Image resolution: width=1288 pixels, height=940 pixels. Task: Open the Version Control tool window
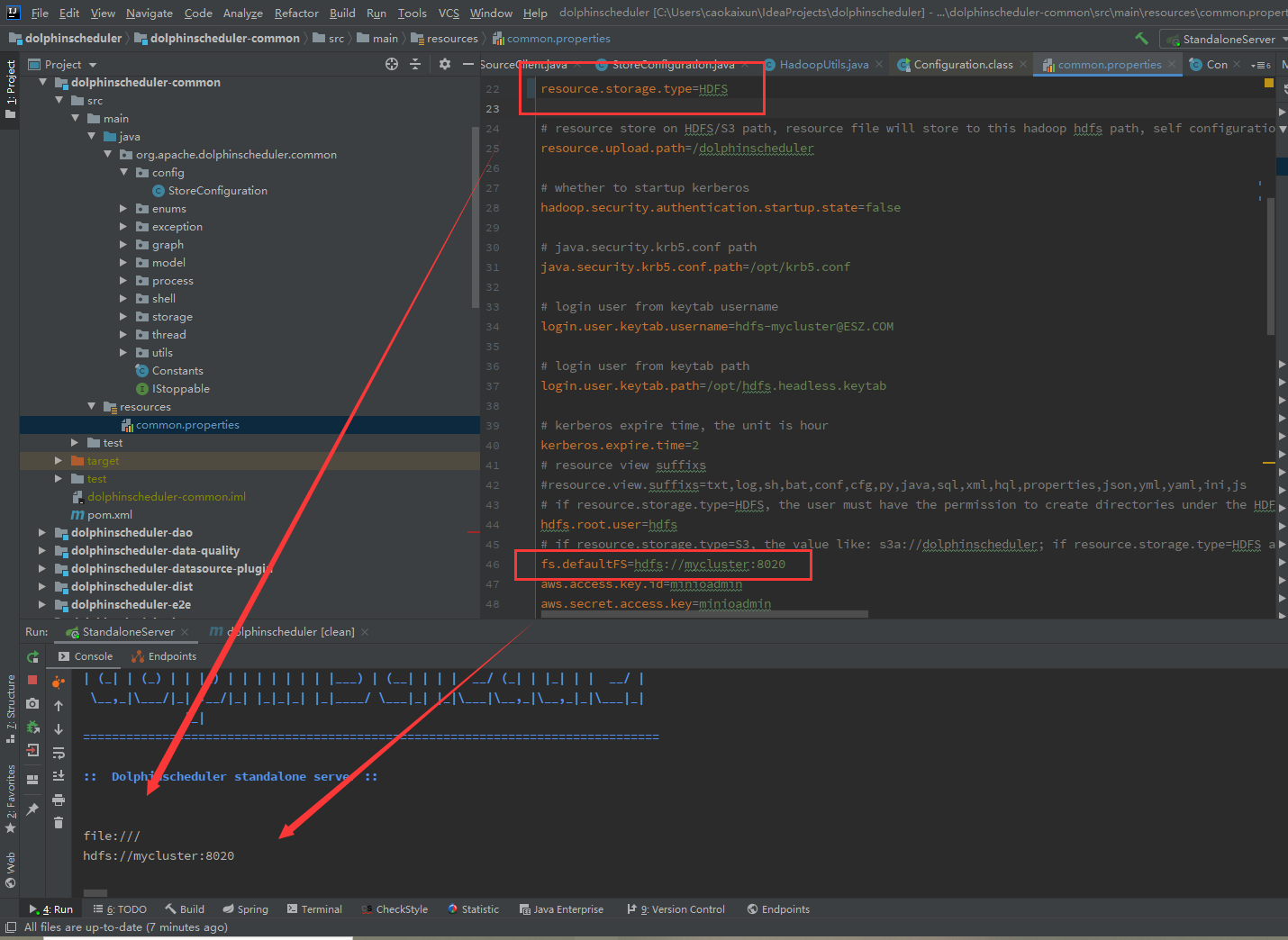[676, 909]
